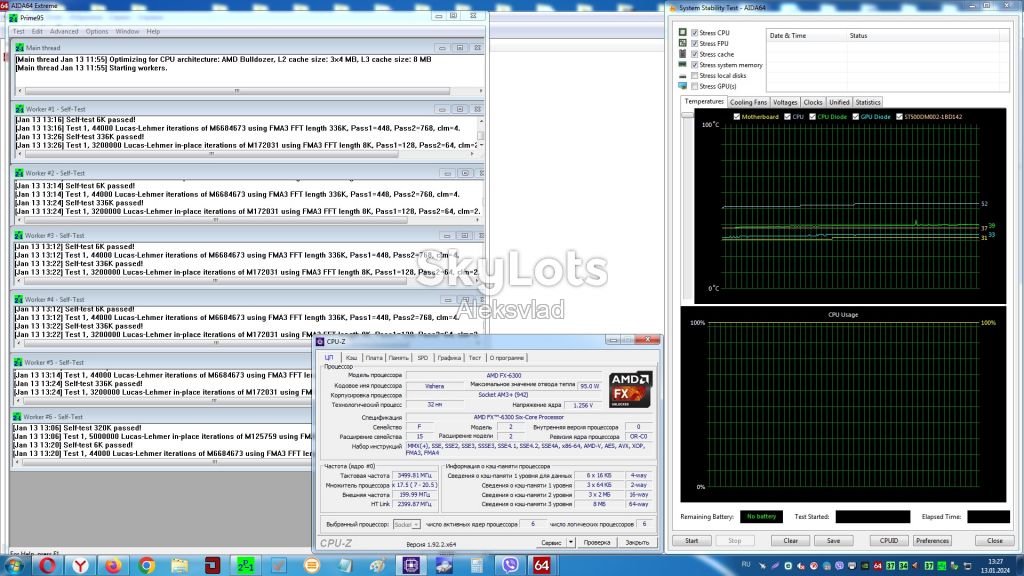Image resolution: width=1024 pixels, height=576 pixels.
Task: Click the Stress system memory icon
Action: 682,65
